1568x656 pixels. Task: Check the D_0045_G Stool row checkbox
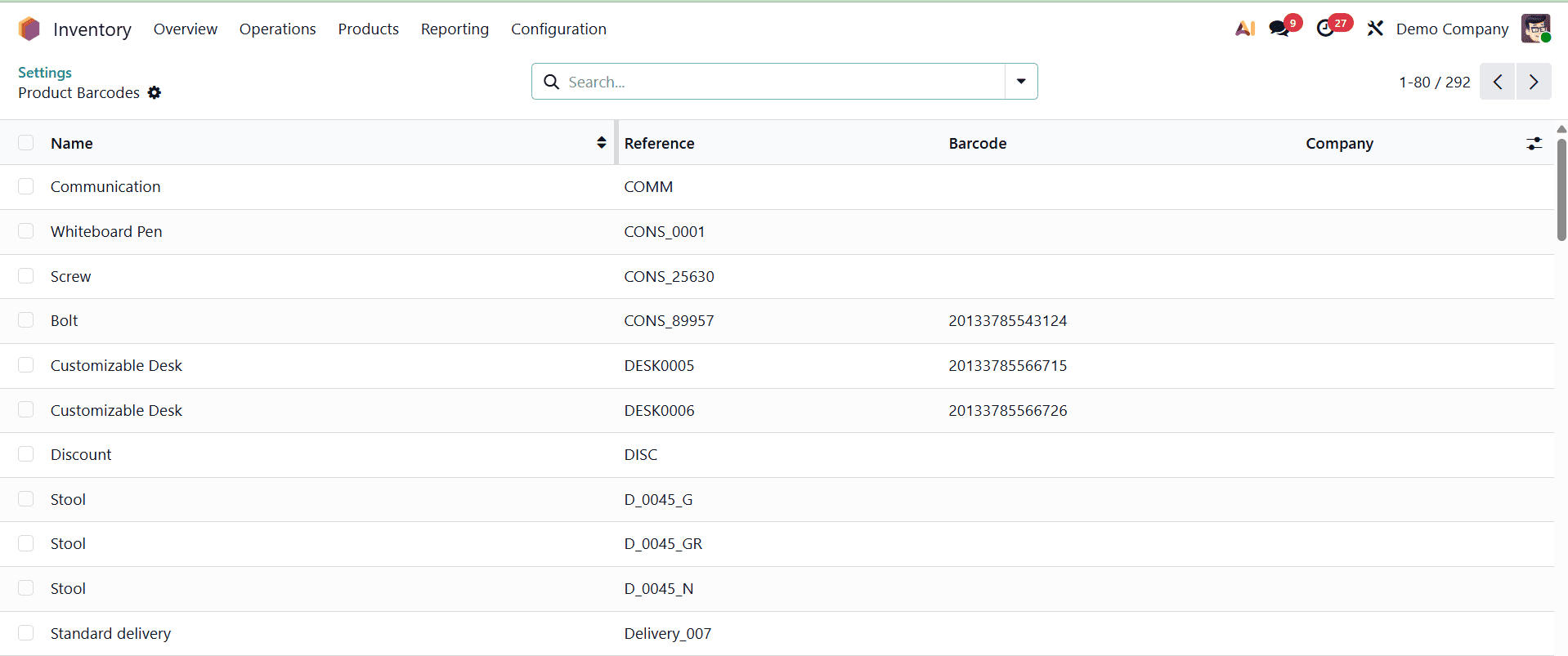pyautogui.click(x=26, y=499)
